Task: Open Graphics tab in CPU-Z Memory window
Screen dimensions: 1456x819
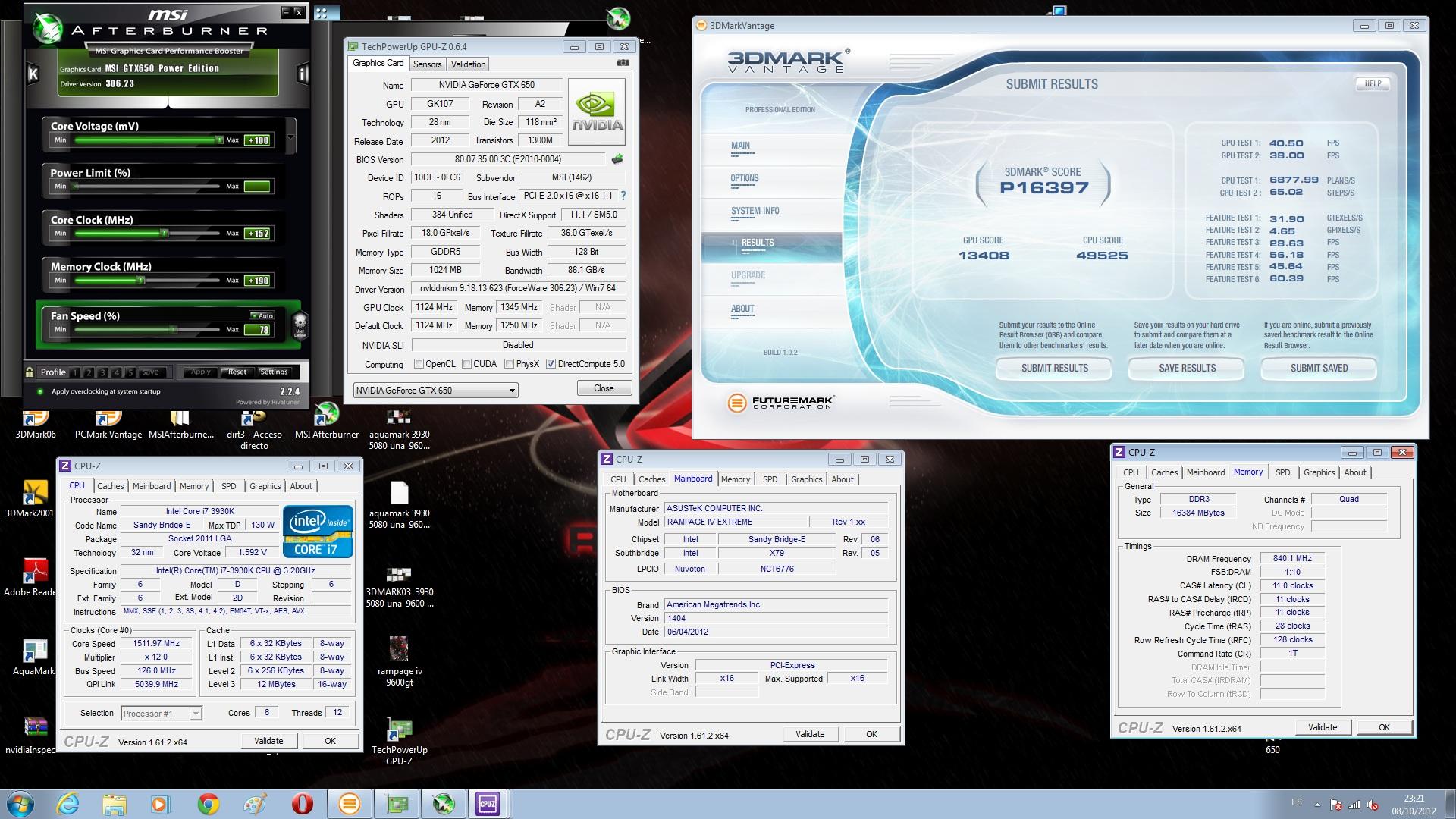Action: [x=1319, y=472]
